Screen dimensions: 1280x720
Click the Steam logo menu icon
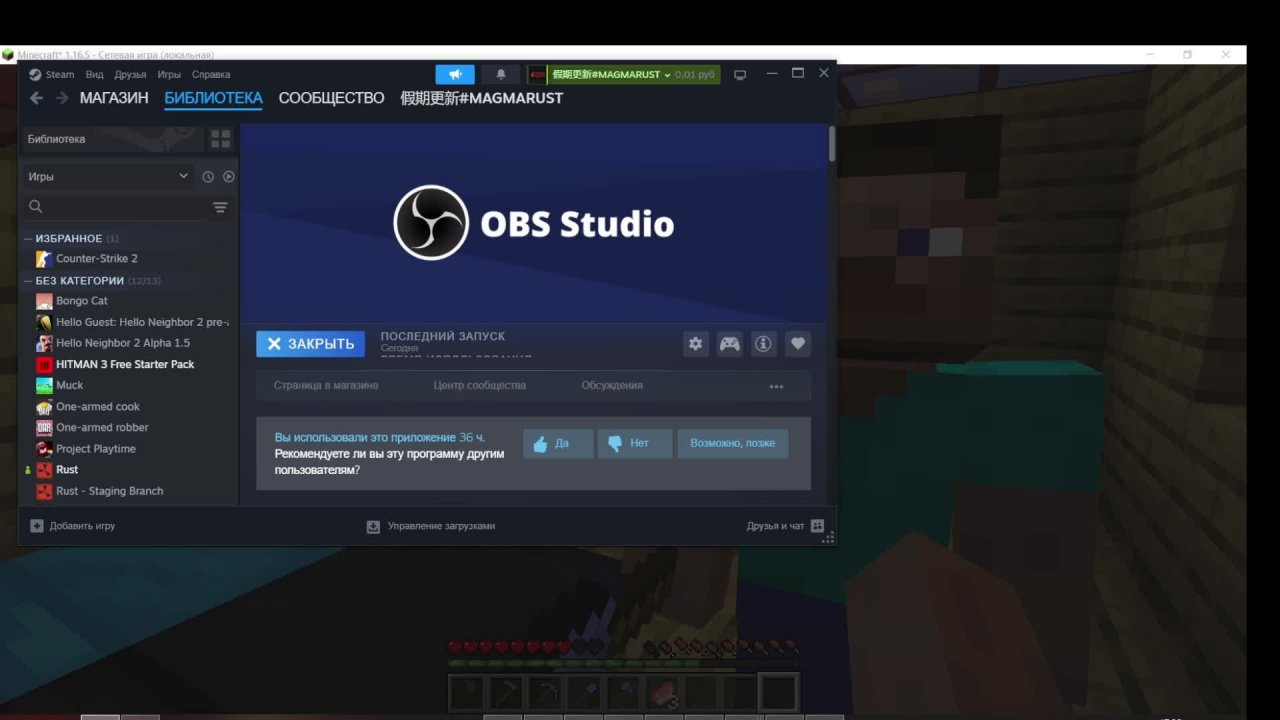point(35,75)
